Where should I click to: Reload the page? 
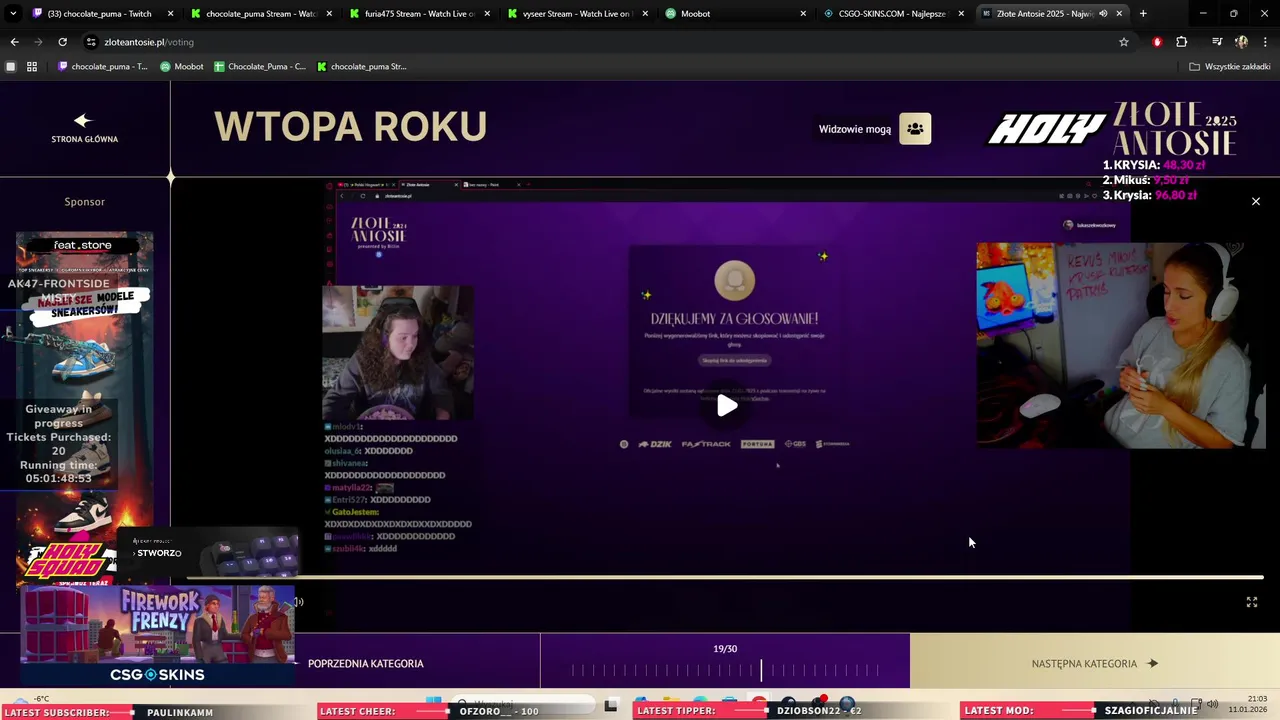pyautogui.click(x=62, y=42)
